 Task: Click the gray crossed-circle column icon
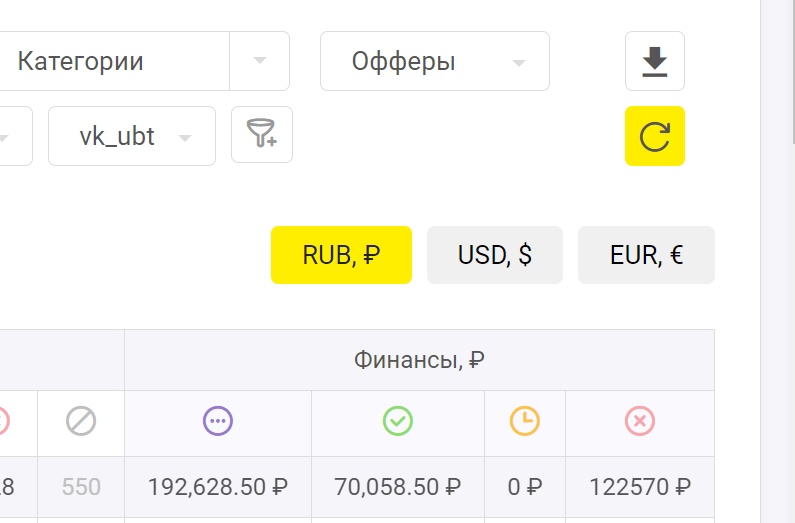tap(81, 422)
